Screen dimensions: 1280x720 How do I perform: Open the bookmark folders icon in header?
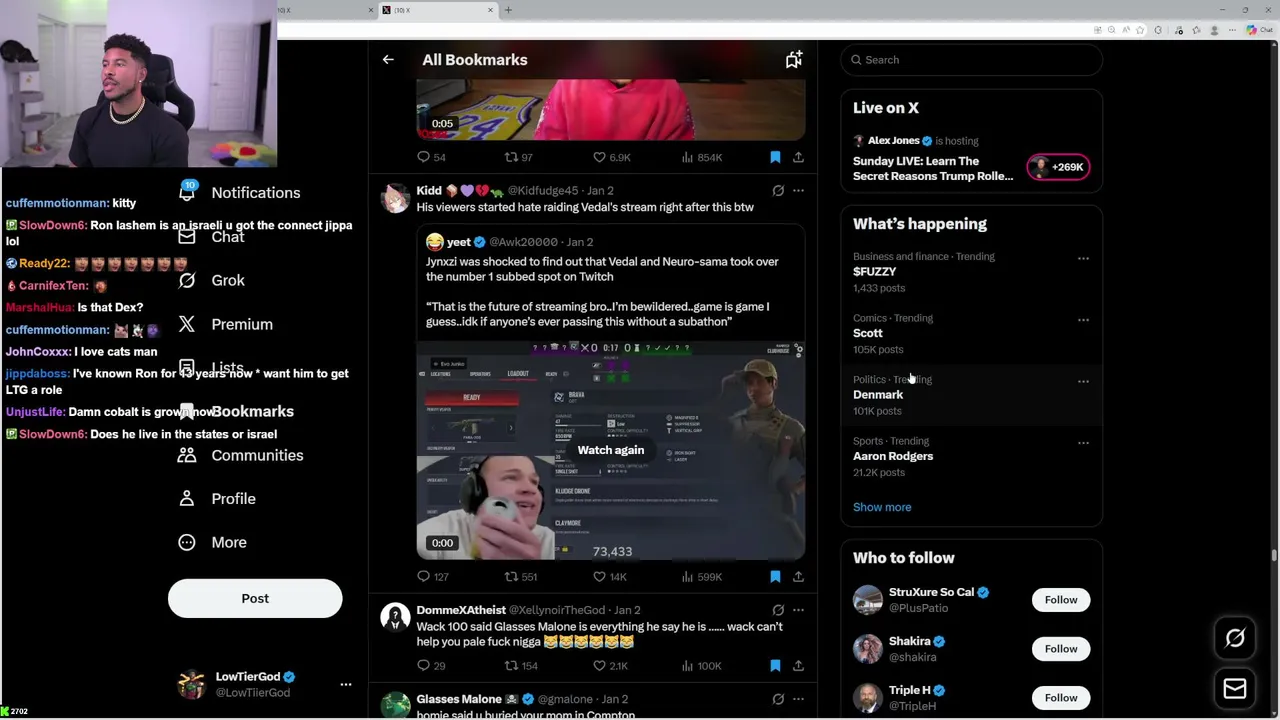click(793, 60)
